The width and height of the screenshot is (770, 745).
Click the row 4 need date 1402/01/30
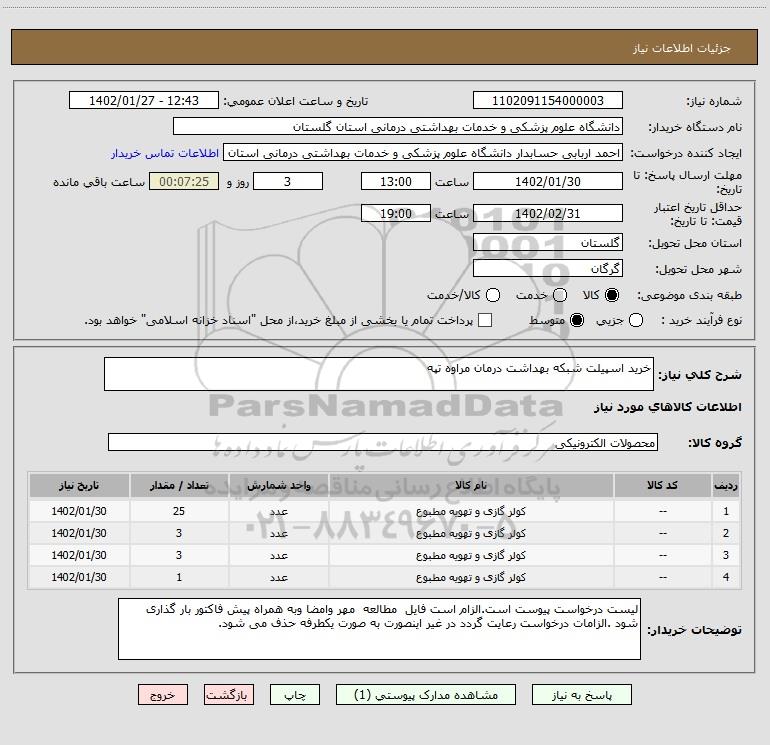tap(79, 578)
